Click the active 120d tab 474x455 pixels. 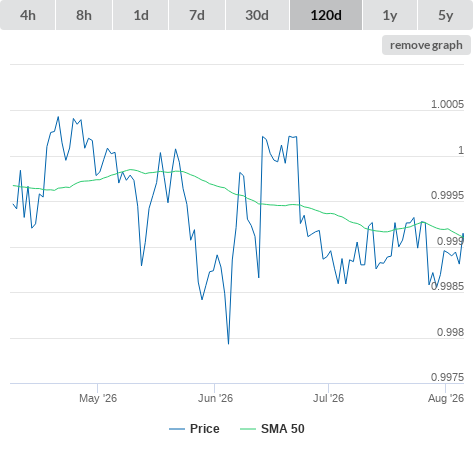click(326, 15)
